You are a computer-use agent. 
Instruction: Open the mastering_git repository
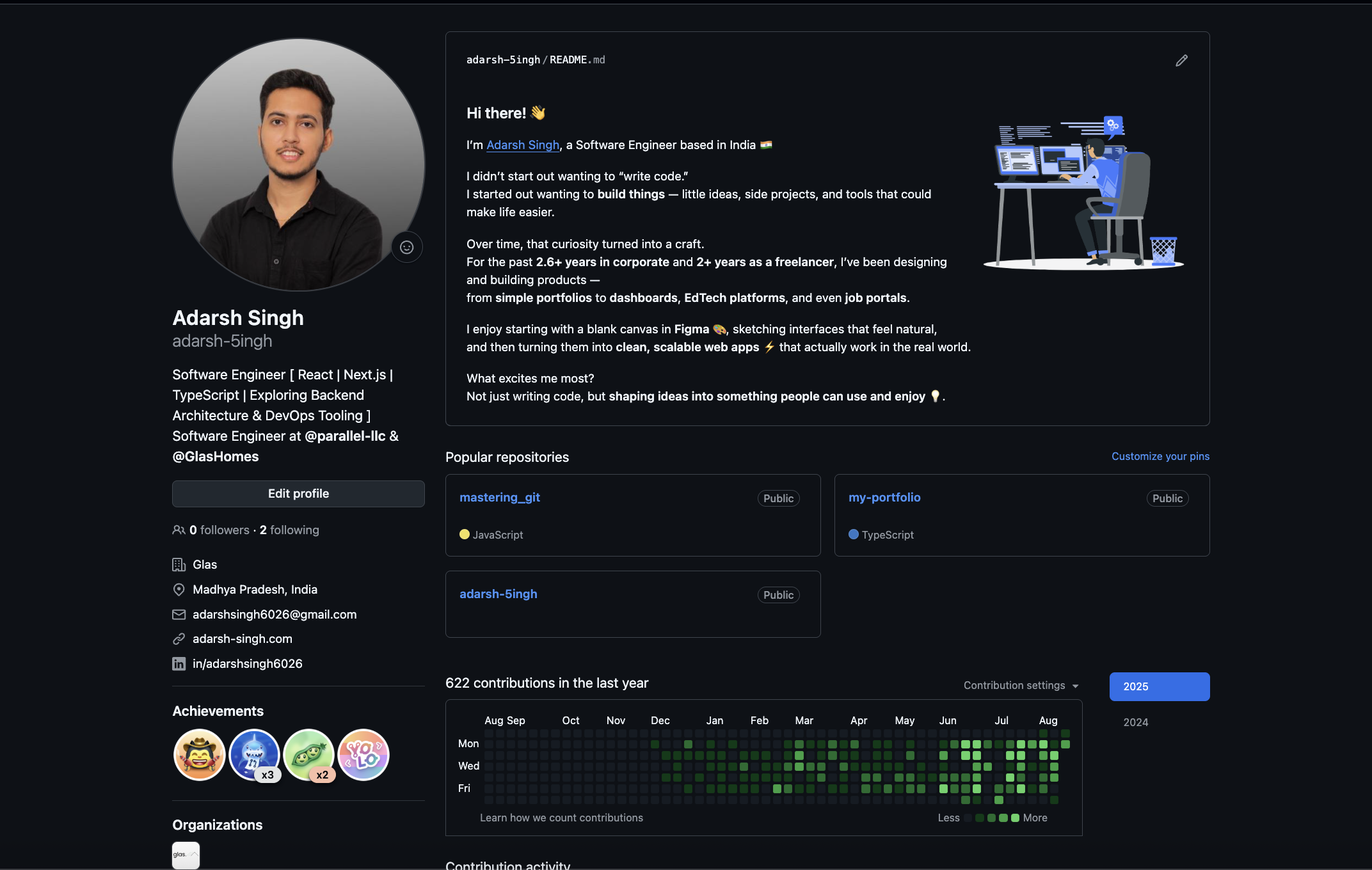point(499,497)
